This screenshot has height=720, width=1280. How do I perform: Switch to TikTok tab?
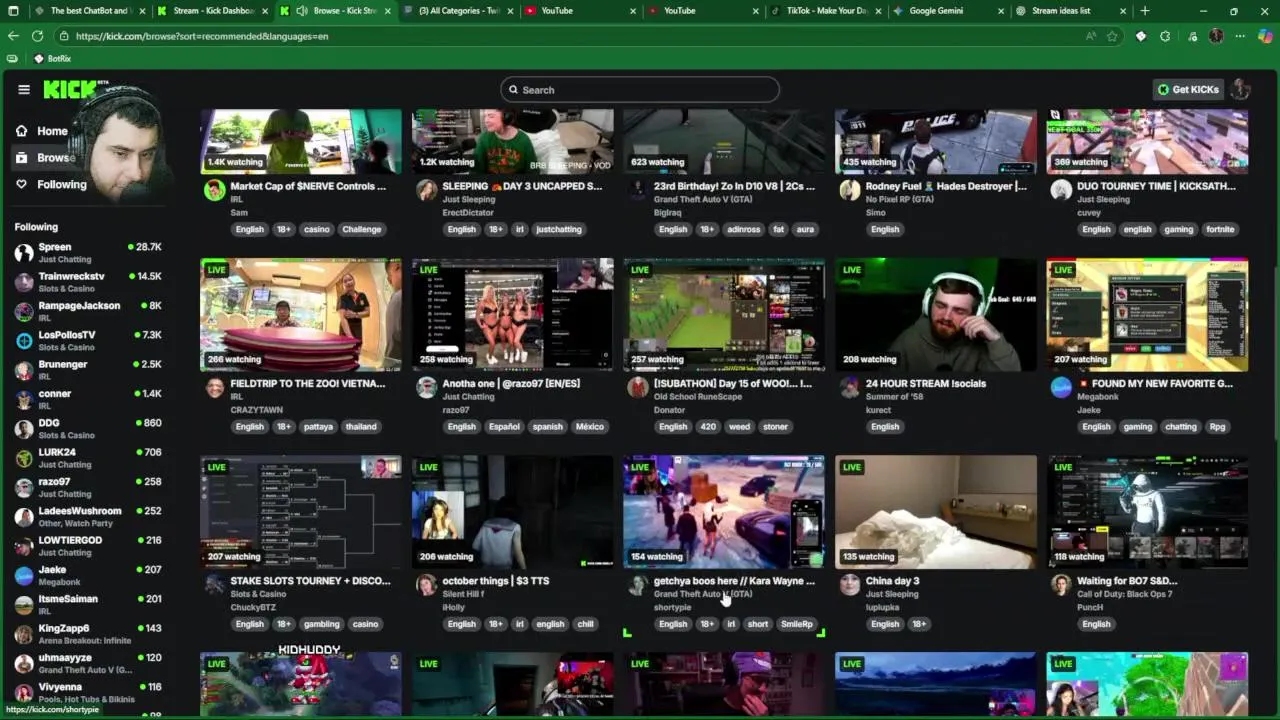coord(825,11)
